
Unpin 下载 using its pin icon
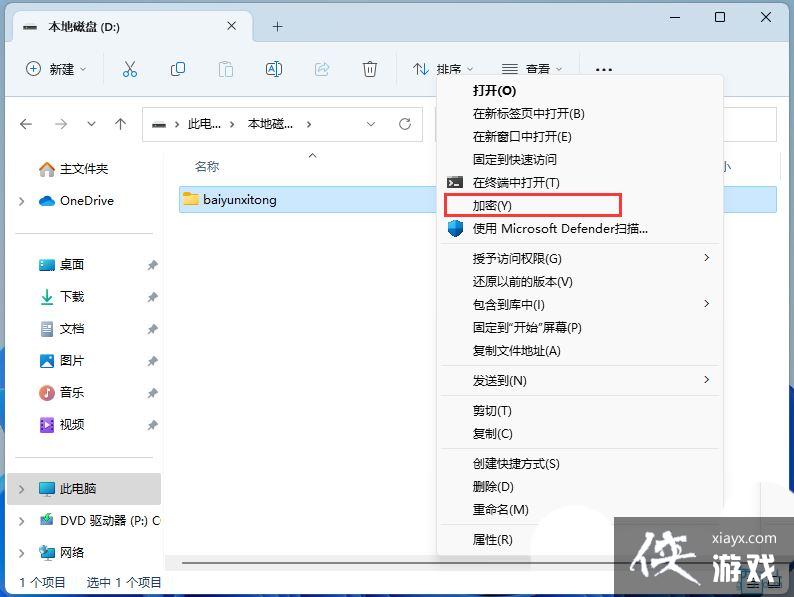pyautogui.click(x=152, y=297)
